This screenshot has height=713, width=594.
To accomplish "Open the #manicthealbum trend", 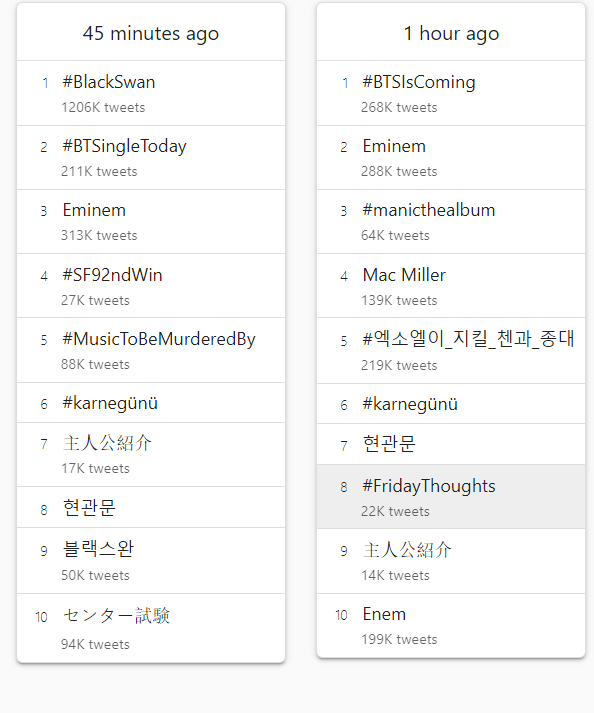I will pos(451,222).
